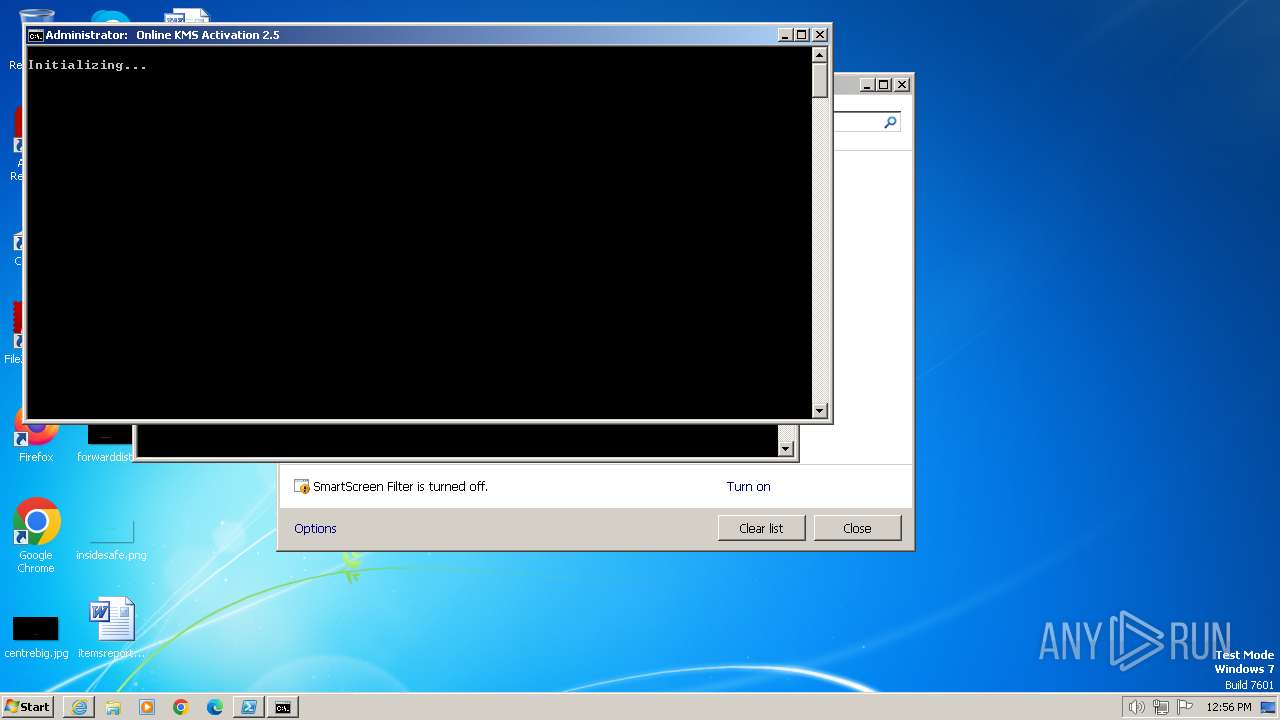Open the network status tray icon
Screen dimensions: 1280x720
[1161, 707]
